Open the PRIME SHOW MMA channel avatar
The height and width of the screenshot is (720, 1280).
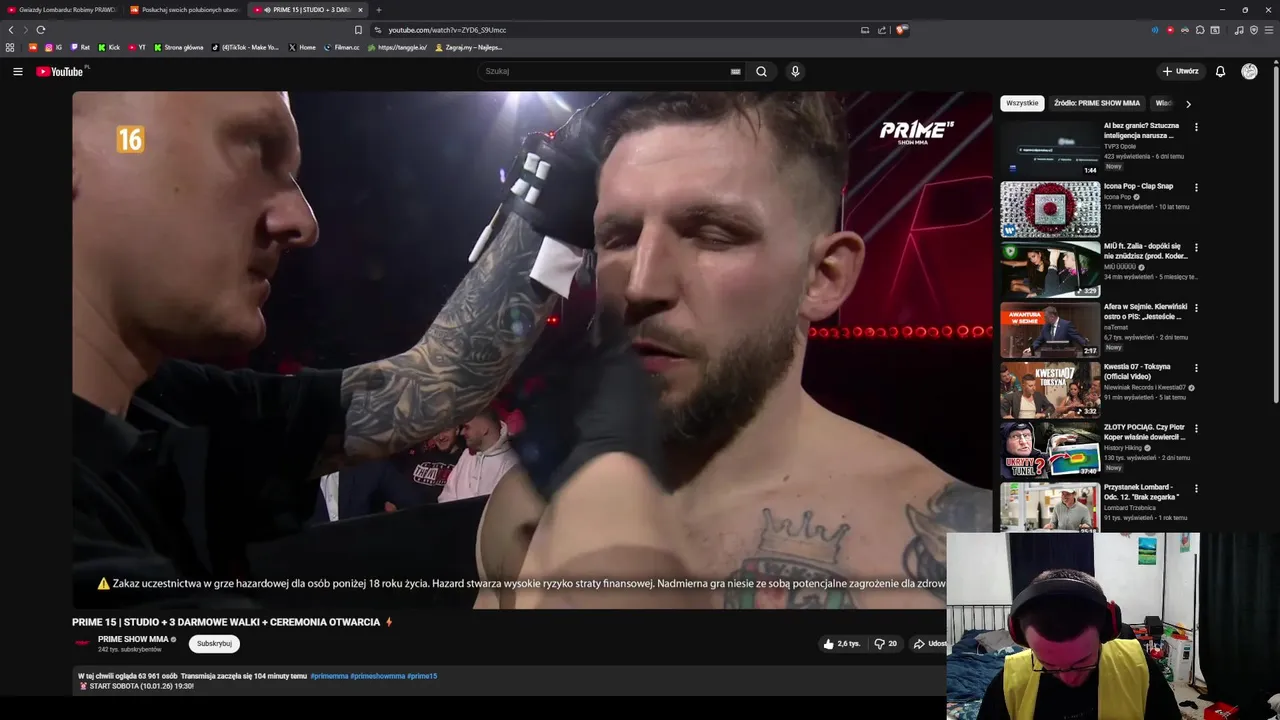82,643
